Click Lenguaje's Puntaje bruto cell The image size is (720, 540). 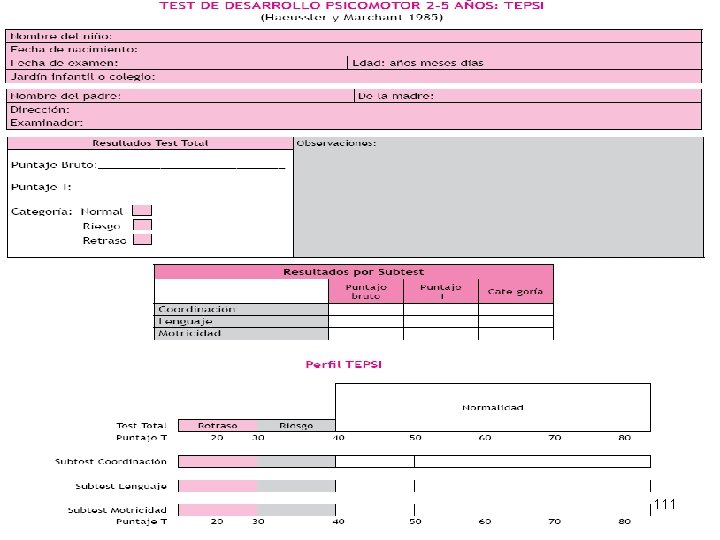[366, 321]
